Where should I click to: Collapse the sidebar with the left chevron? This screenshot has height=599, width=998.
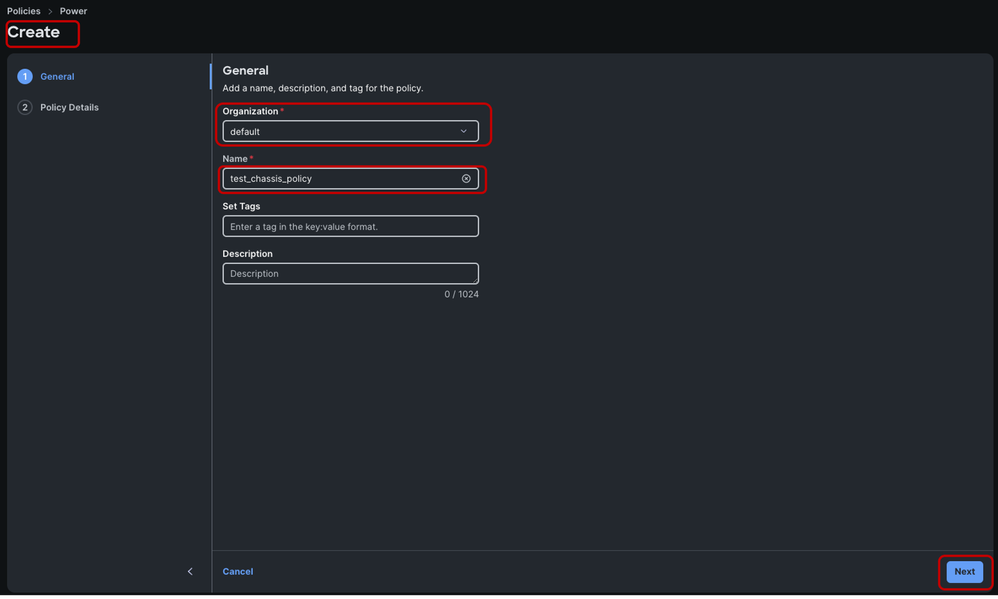(x=190, y=572)
